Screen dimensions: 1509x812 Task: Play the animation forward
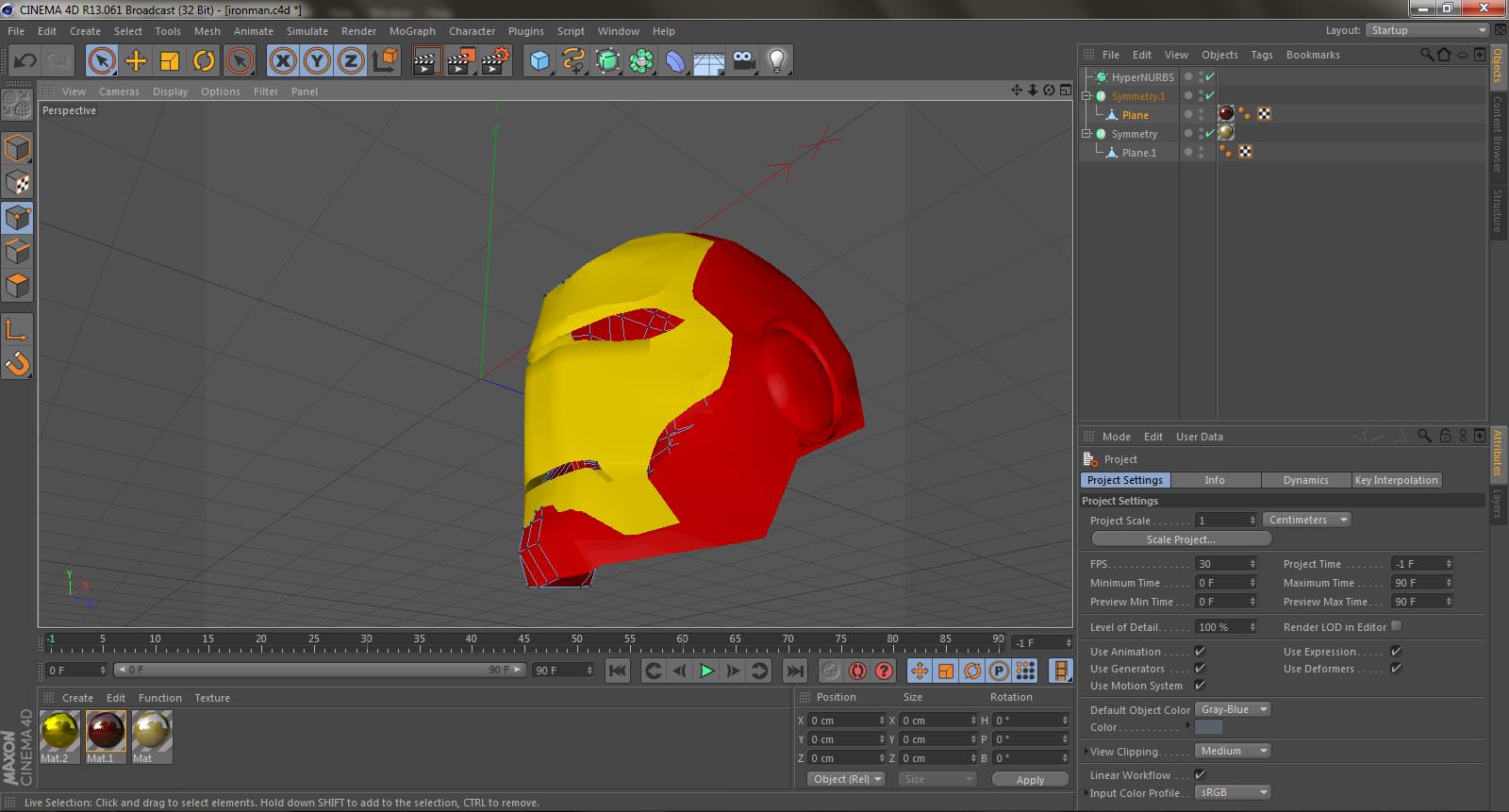point(706,671)
